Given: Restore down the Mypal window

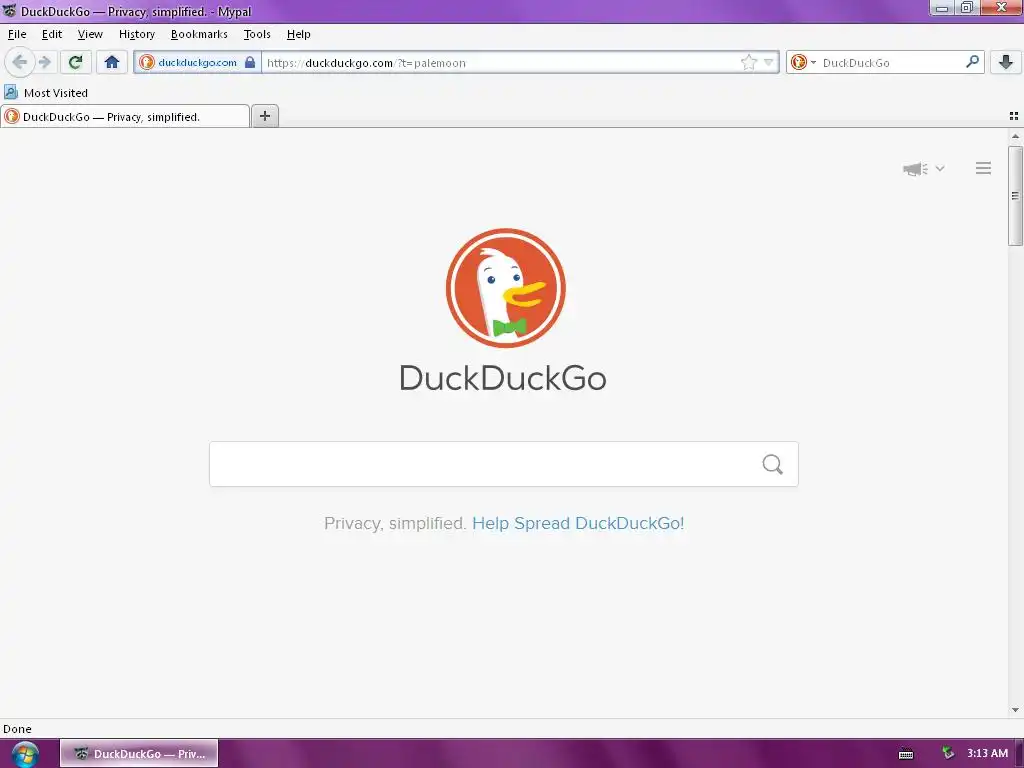Looking at the screenshot, I should click(x=967, y=8).
